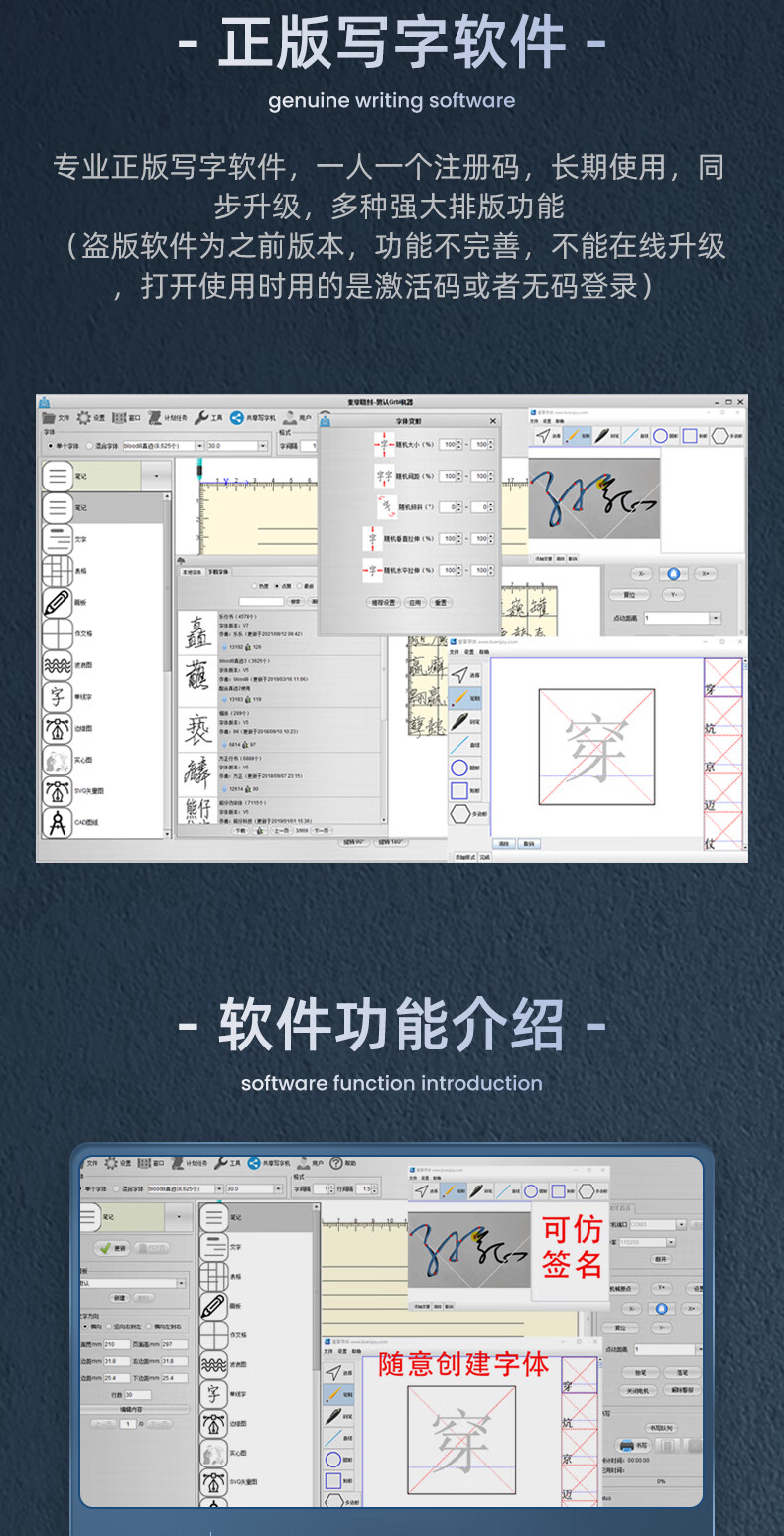Open CAD图纸 compass icon in upper screenshot
Viewport: 784px width, 1536px height.
coord(58,822)
